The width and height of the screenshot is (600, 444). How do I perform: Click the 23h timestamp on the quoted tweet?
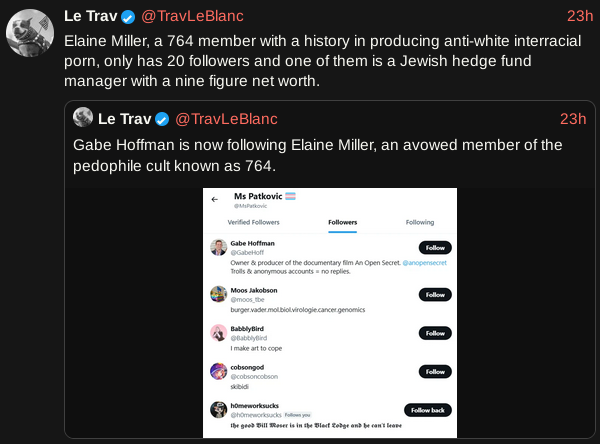(573, 119)
